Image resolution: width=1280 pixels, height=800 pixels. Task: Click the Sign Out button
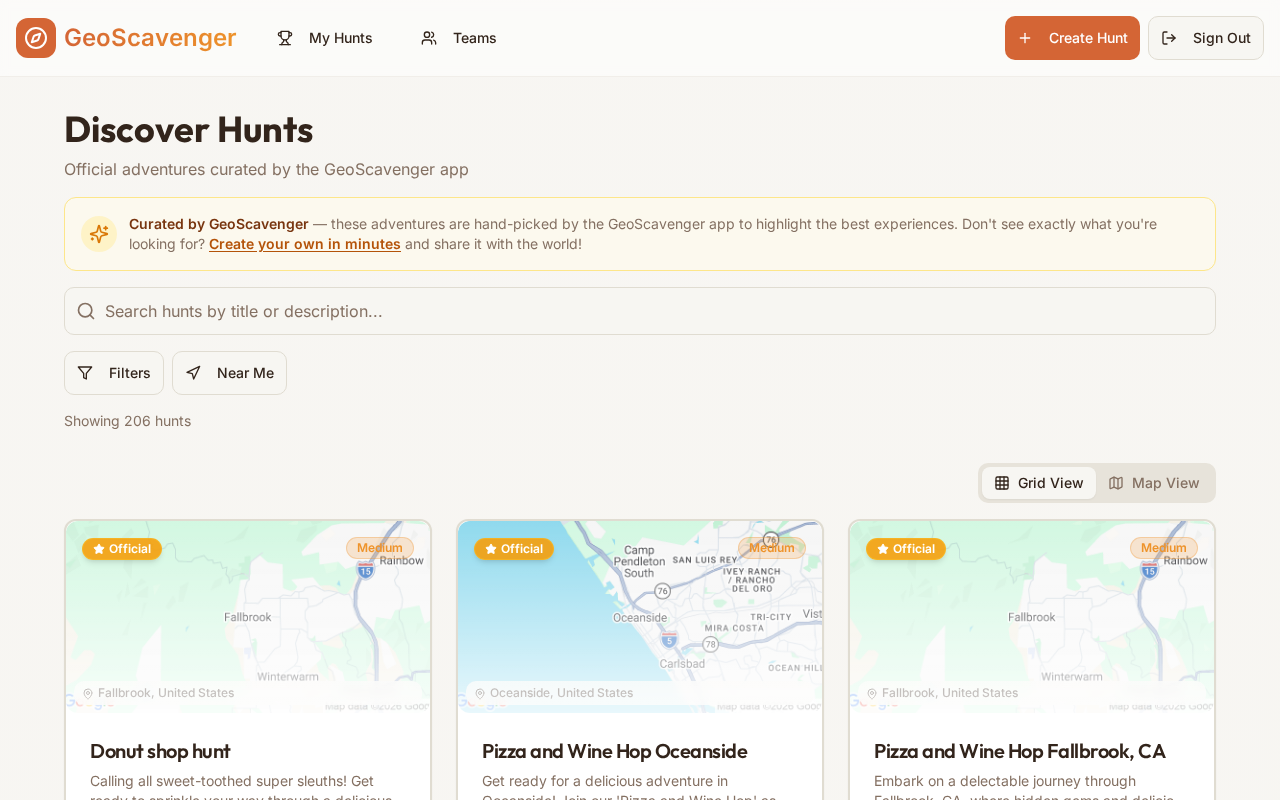tap(1206, 38)
